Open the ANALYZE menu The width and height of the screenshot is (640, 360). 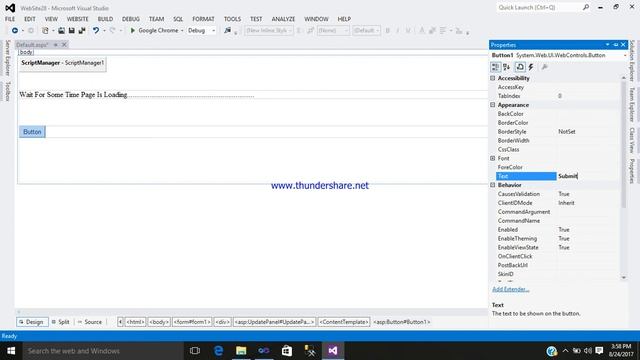tap(283, 19)
